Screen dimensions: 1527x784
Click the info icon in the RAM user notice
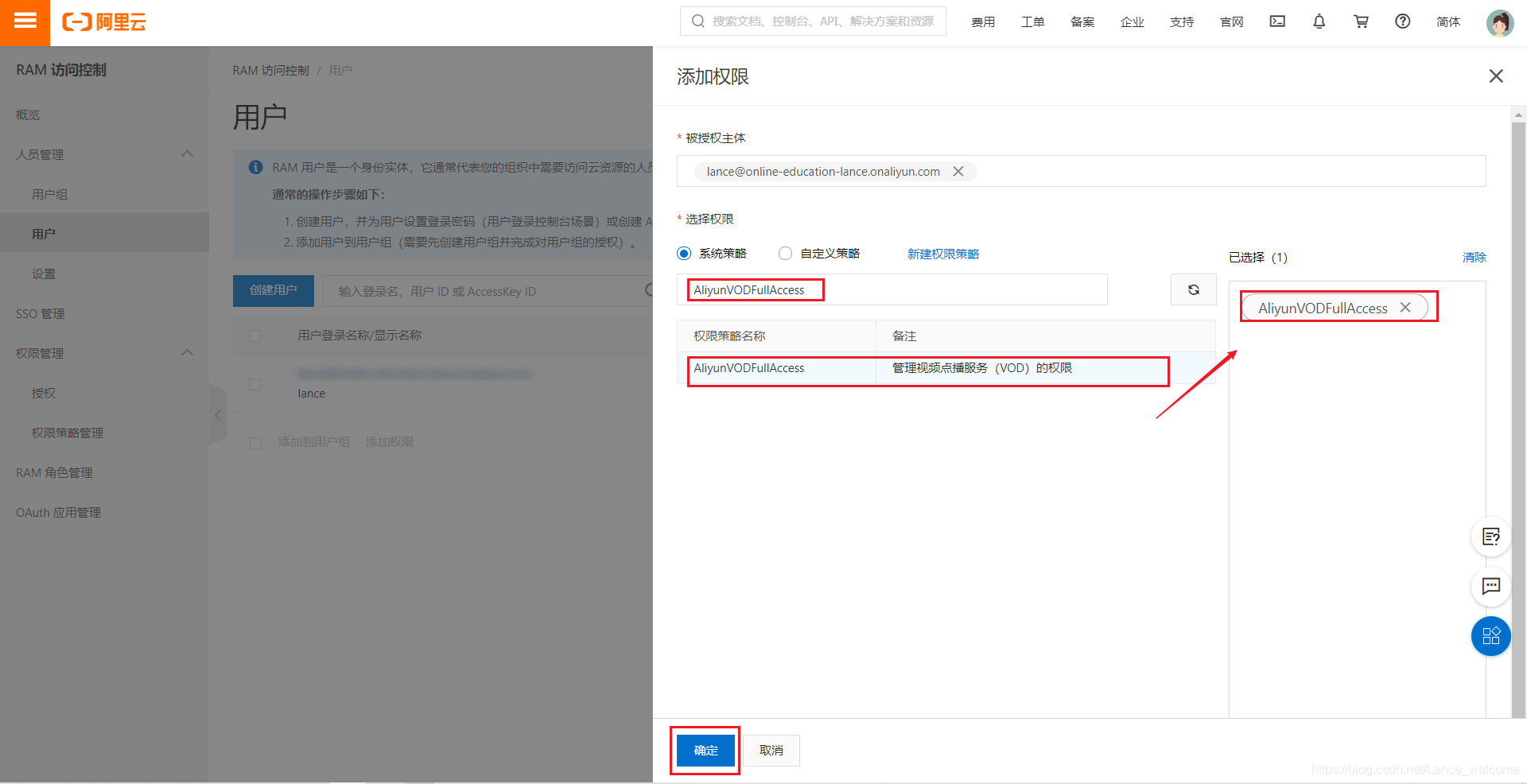tap(256, 167)
